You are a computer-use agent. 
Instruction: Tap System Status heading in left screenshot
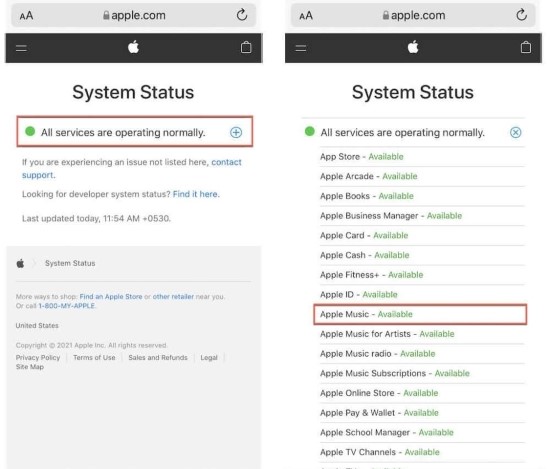tap(133, 92)
